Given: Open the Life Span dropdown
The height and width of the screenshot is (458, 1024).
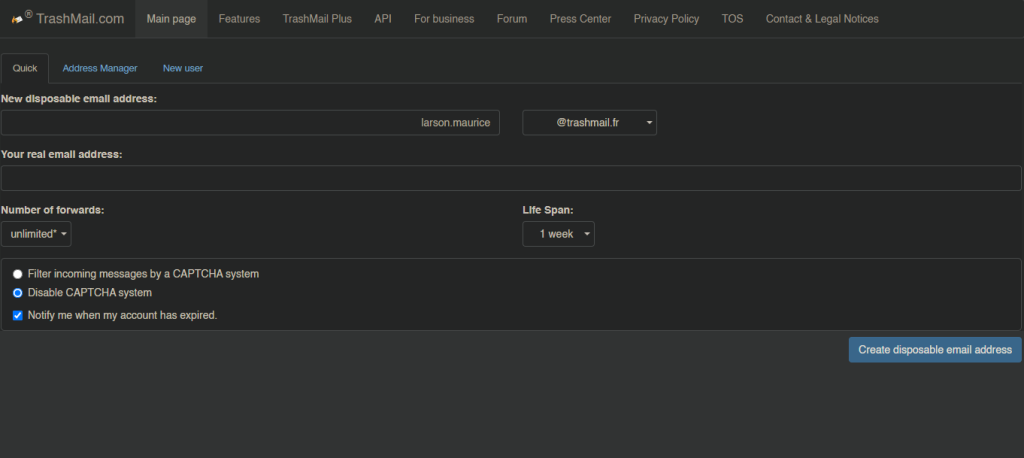Looking at the screenshot, I should [558, 234].
